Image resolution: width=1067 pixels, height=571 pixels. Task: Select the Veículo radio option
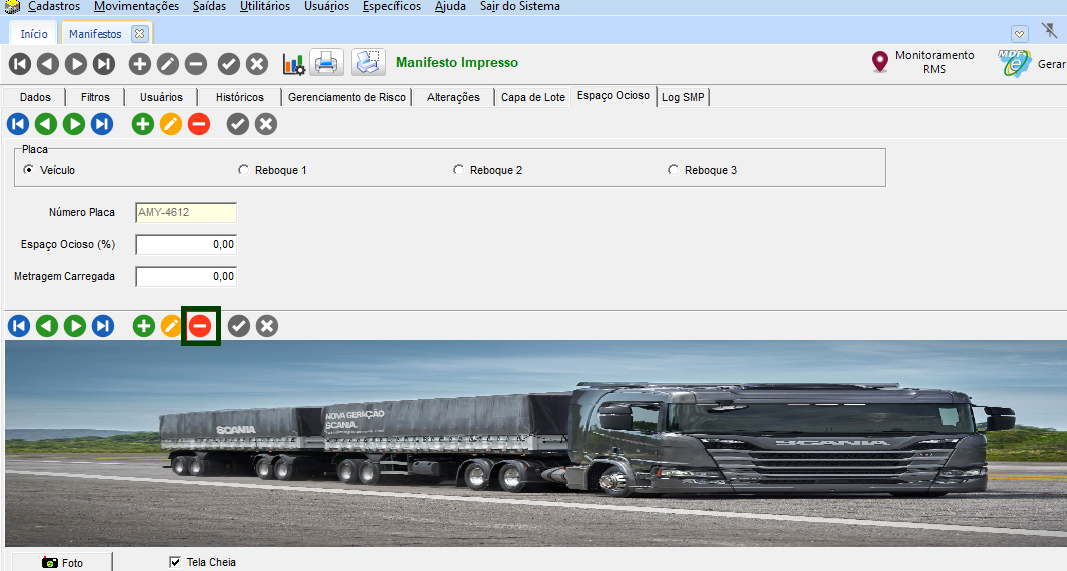[28, 169]
